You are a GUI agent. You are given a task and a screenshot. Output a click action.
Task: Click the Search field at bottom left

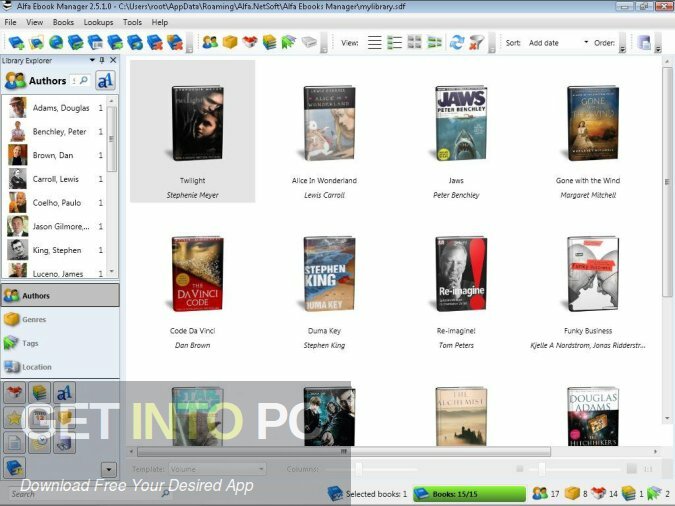(x=90, y=494)
